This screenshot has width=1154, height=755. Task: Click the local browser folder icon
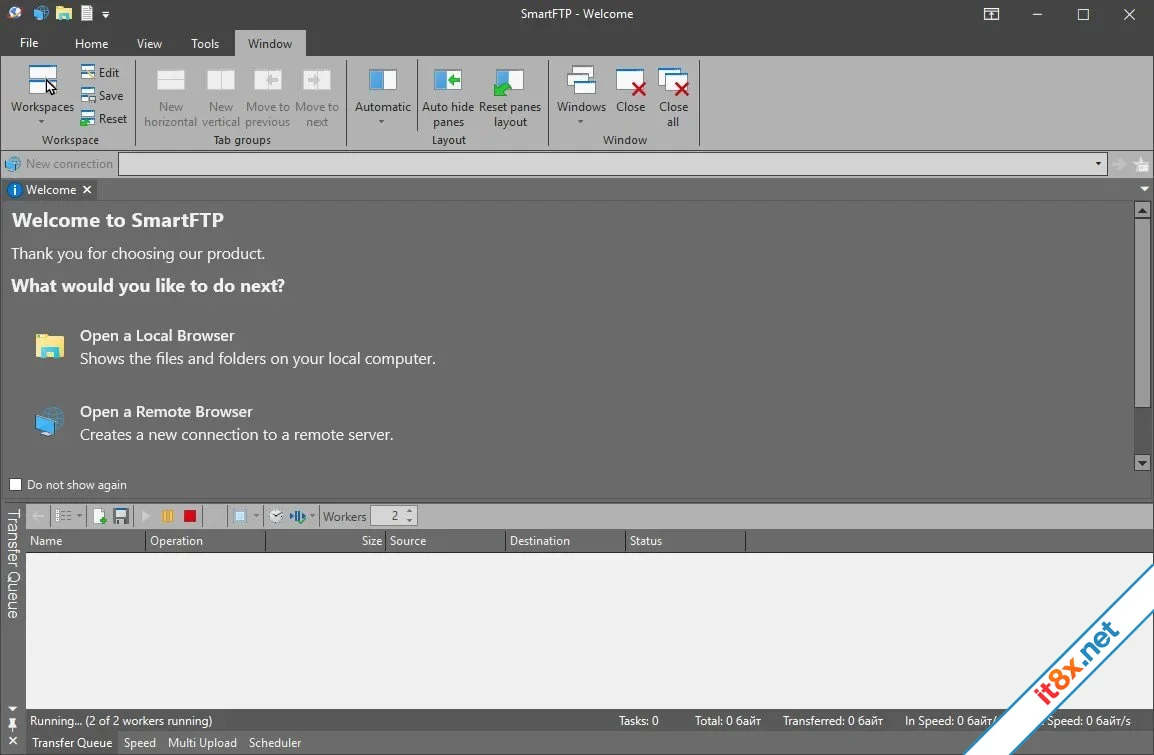click(49, 346)
